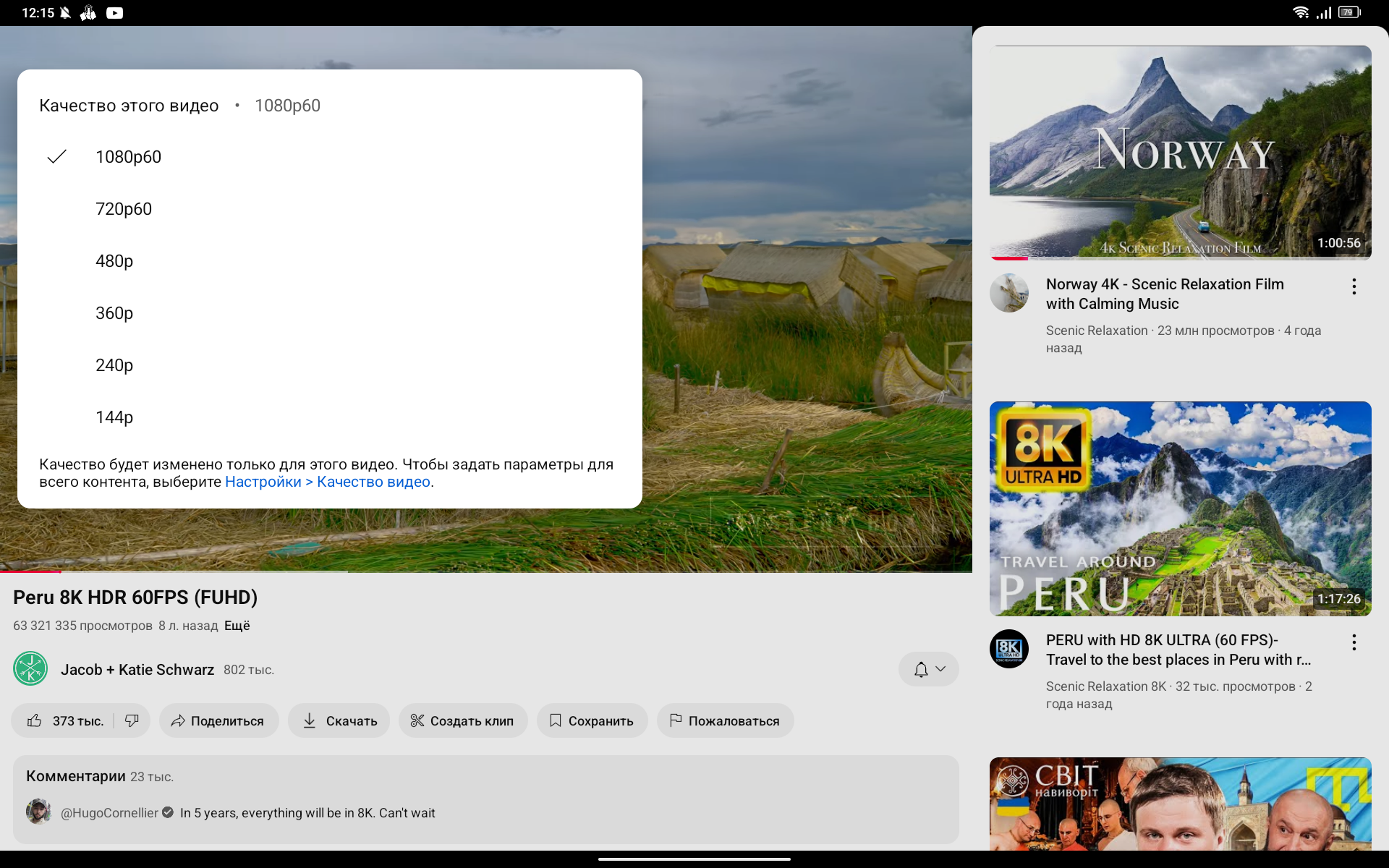Tap the Поделиться share arrow button
Image resolution: width=1389 pixels, height=868 pixels.
pyautogui.click(x=218, y=720)
